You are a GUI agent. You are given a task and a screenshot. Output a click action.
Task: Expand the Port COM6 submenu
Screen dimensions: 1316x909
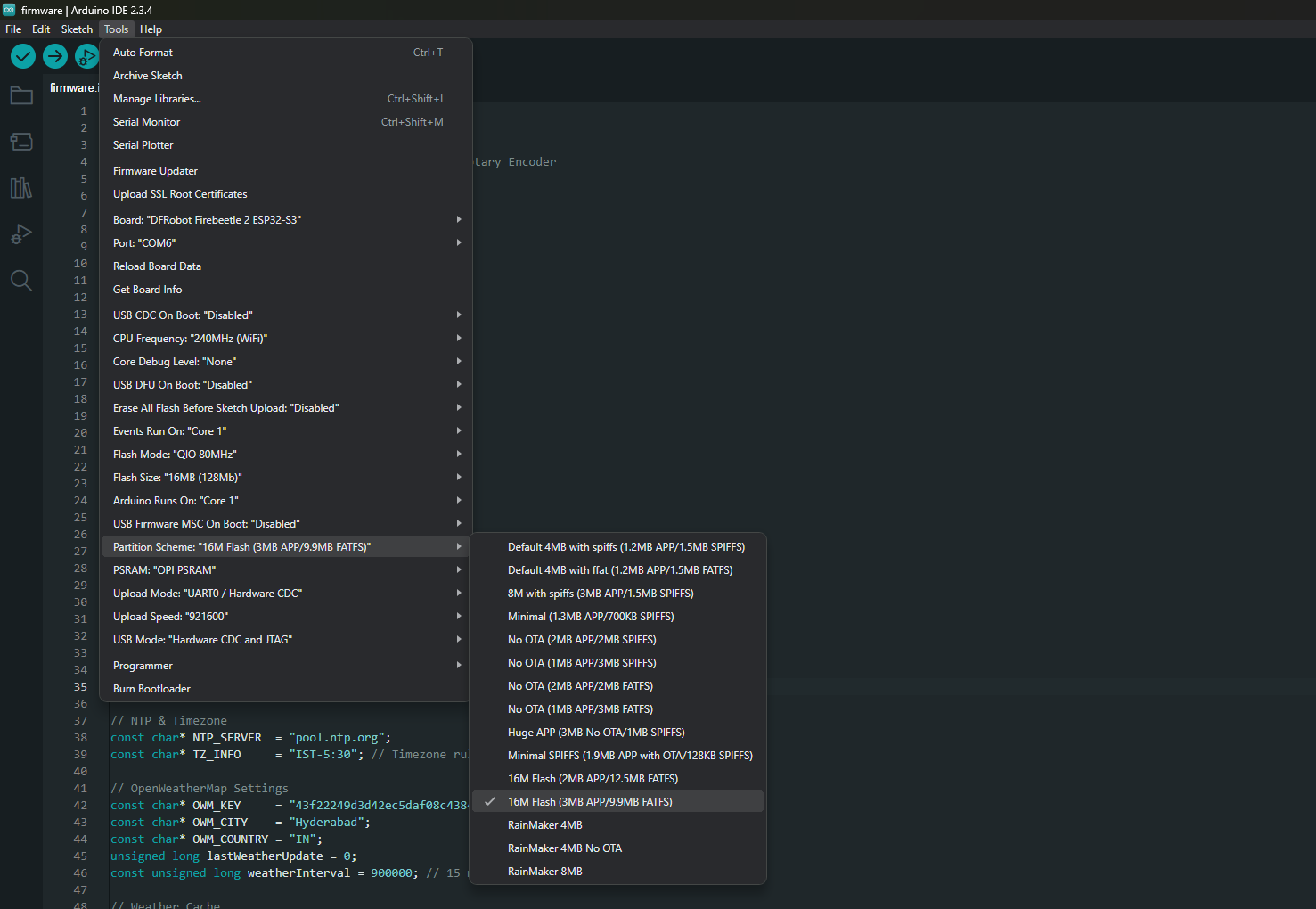286,243
